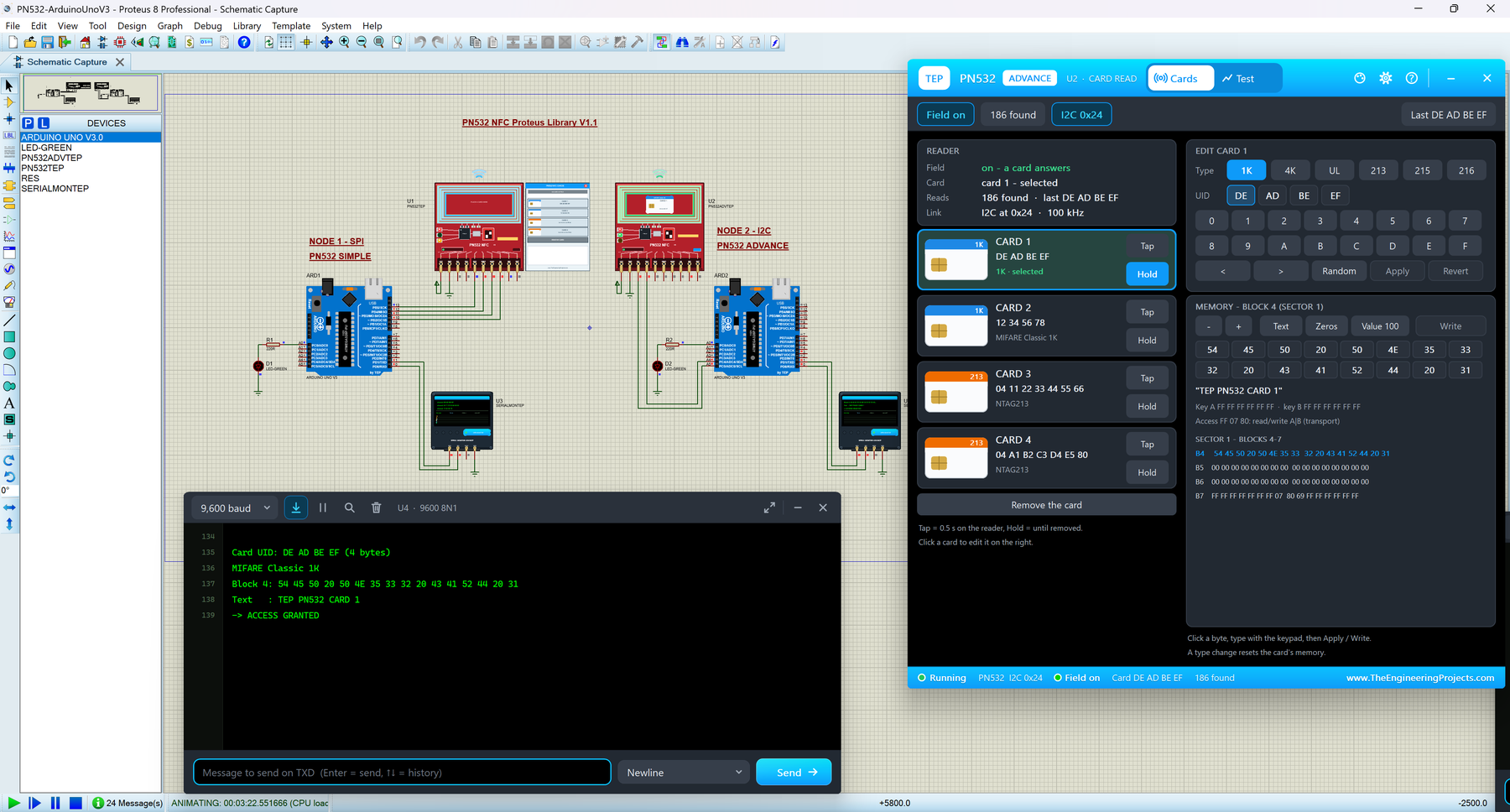
Task: Clear the terminal with the trash icon
Action: (376, 507)
